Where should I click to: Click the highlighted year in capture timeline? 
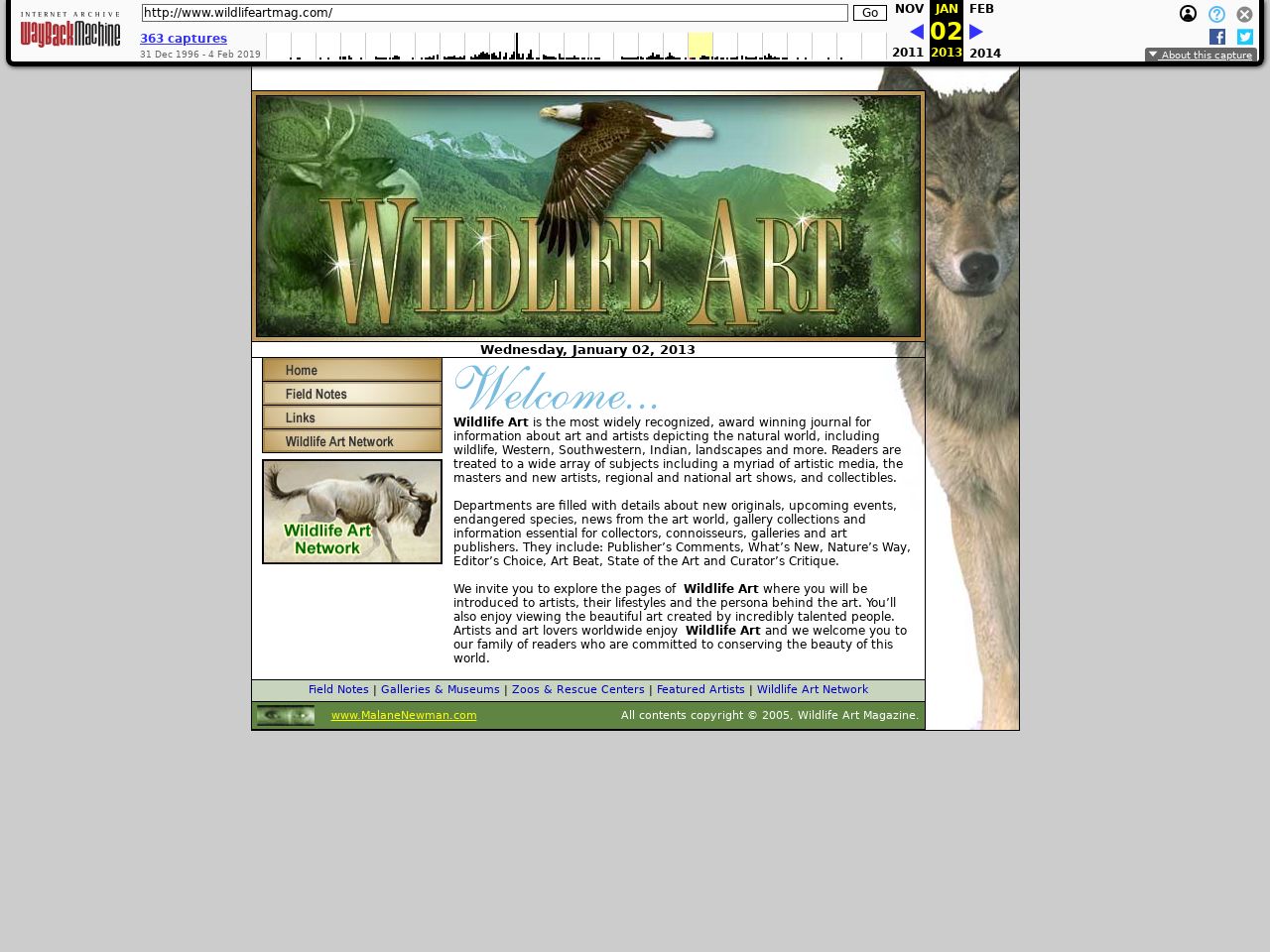coord(700,46)
